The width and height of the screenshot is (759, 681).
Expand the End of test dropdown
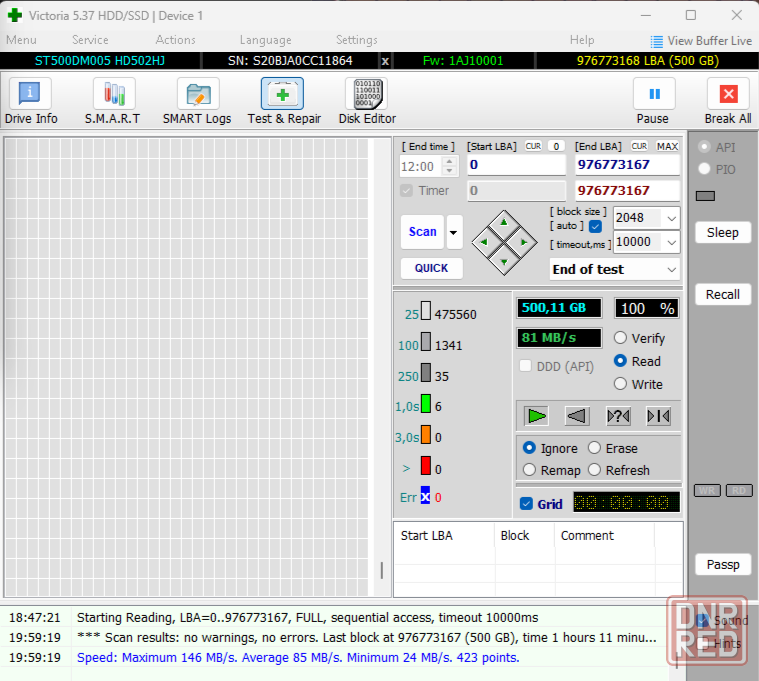click(x=670, y=270)
